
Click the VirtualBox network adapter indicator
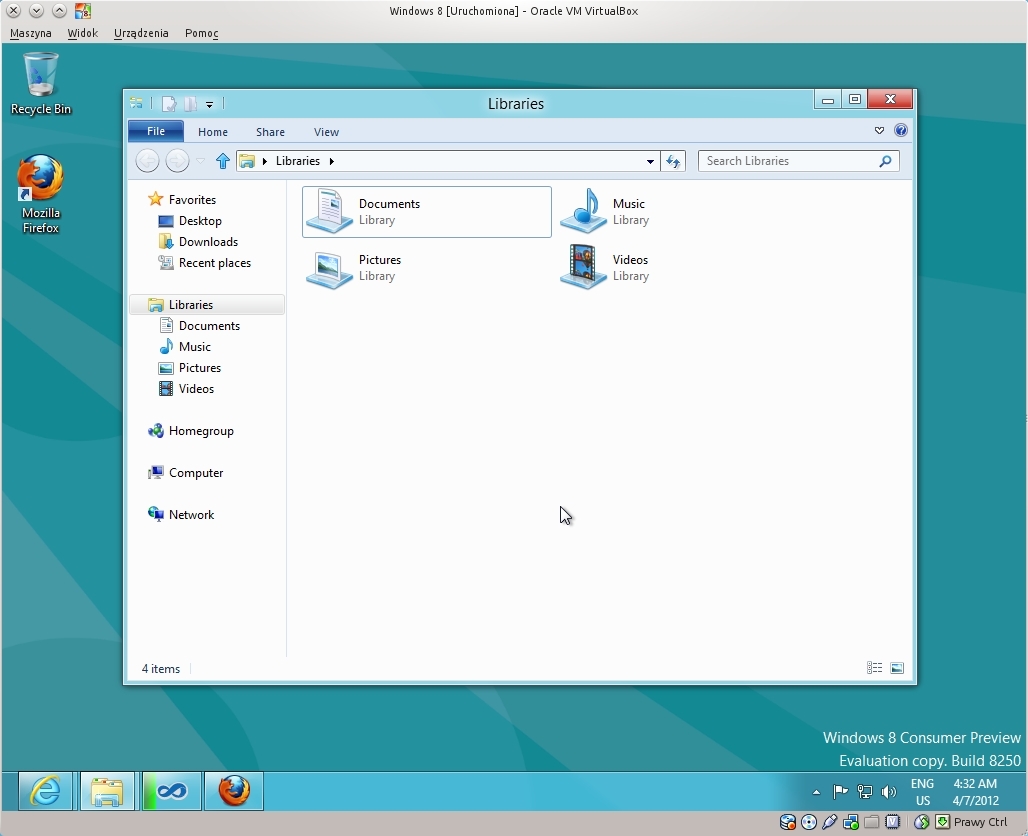pos(851,822)
